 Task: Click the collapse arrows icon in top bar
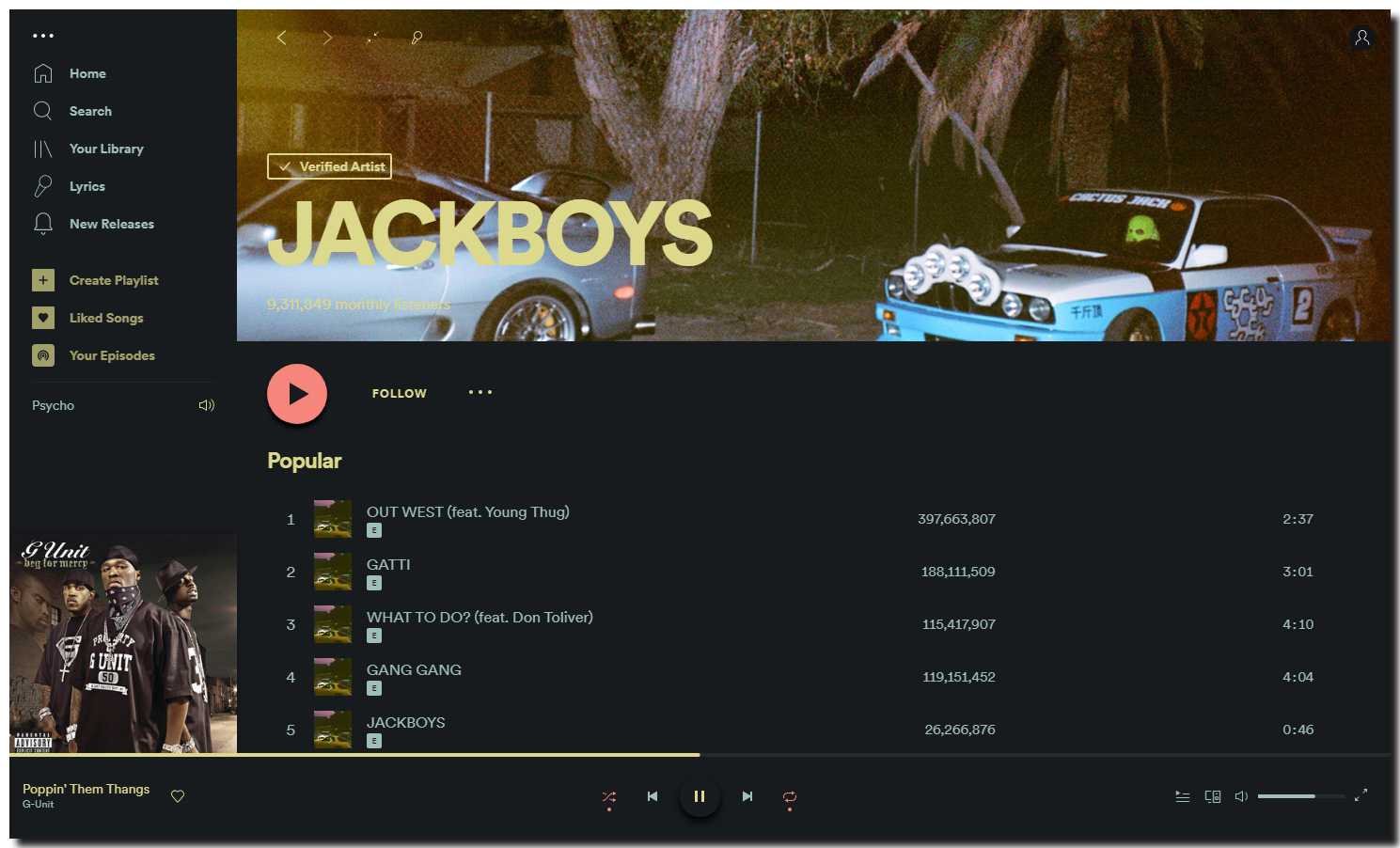coord(372,38)
